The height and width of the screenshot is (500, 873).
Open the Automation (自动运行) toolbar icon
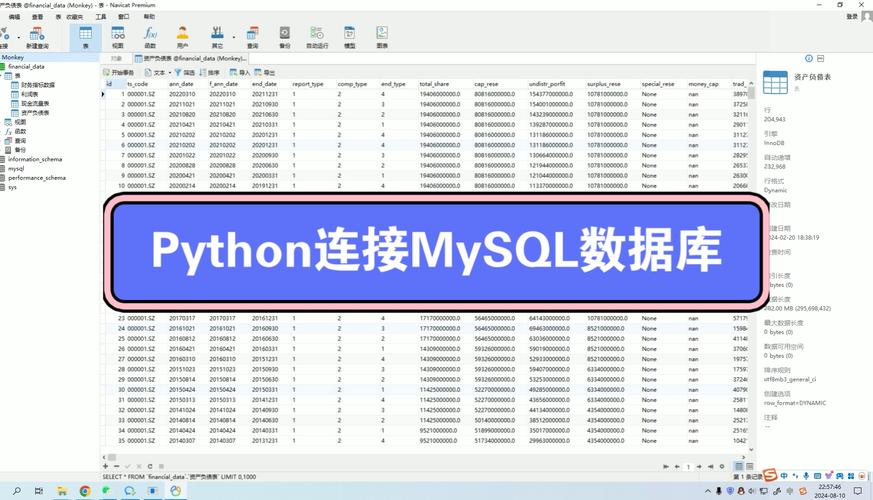[x=317, y=38]
